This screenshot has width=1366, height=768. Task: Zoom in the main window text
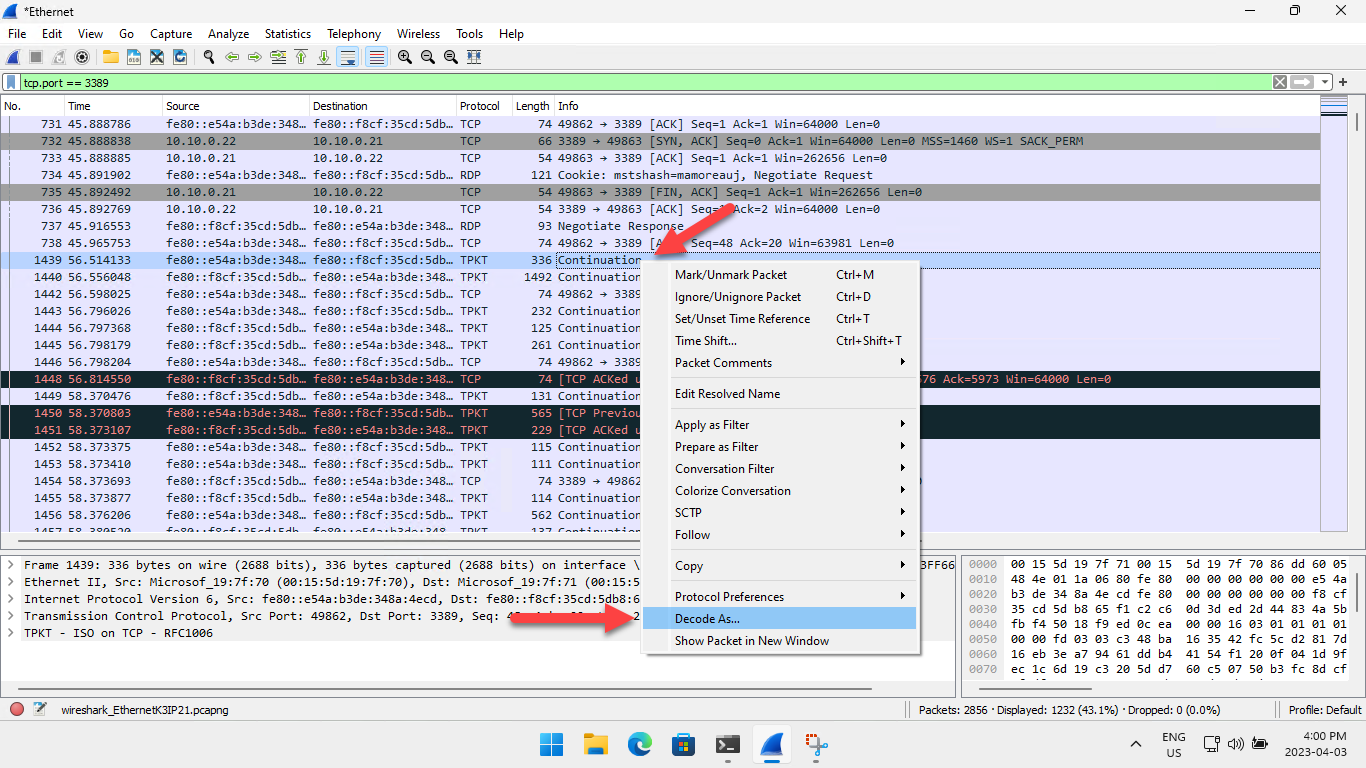point(405,57)
